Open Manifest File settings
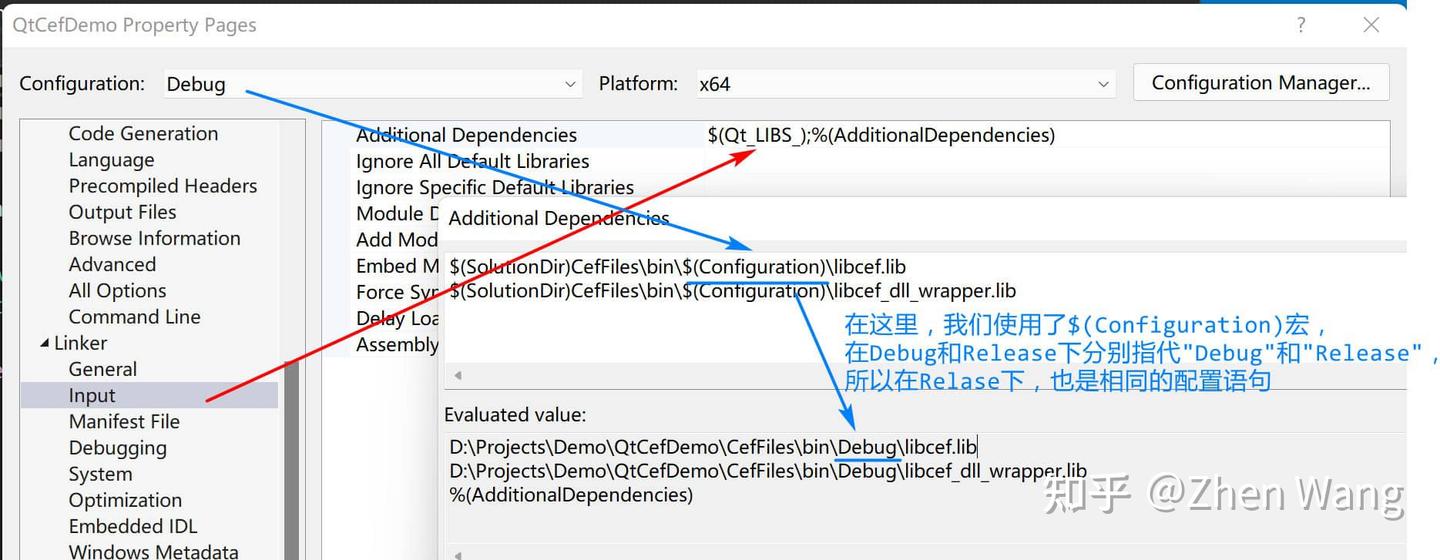This screenshot has width=1440, height=560. click(124, 421)
